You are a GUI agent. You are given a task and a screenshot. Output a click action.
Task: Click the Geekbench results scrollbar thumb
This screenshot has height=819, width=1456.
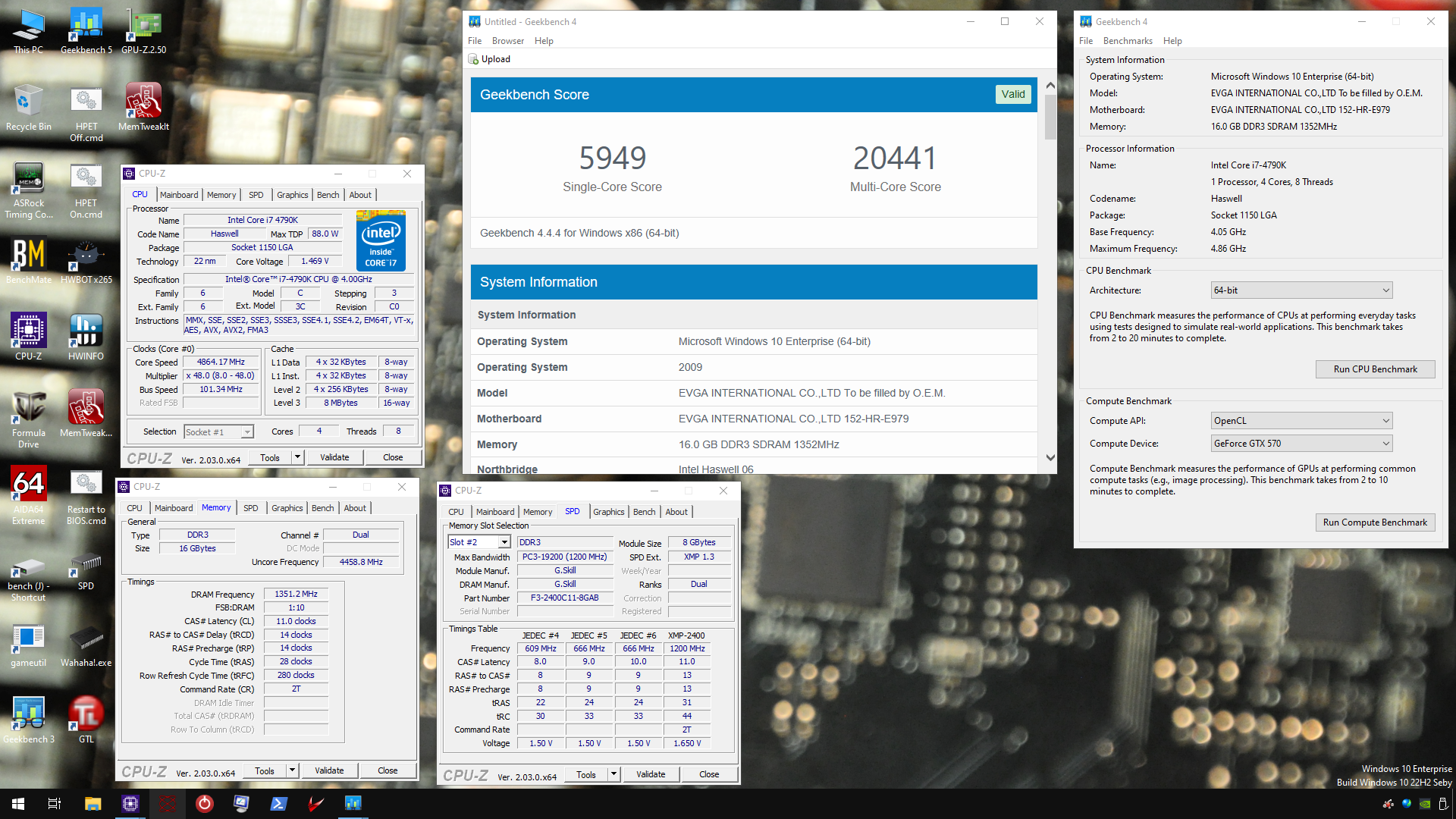click(x=1050, y=117)
